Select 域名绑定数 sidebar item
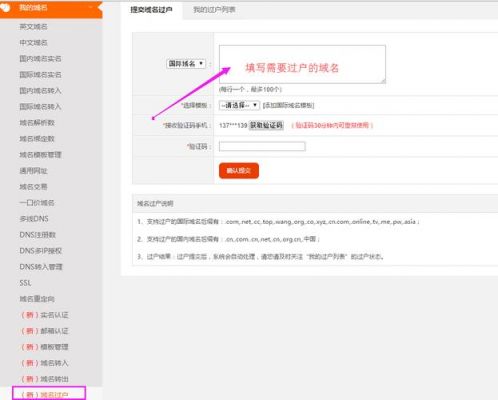The image size is (498, 400). (37, 139)
